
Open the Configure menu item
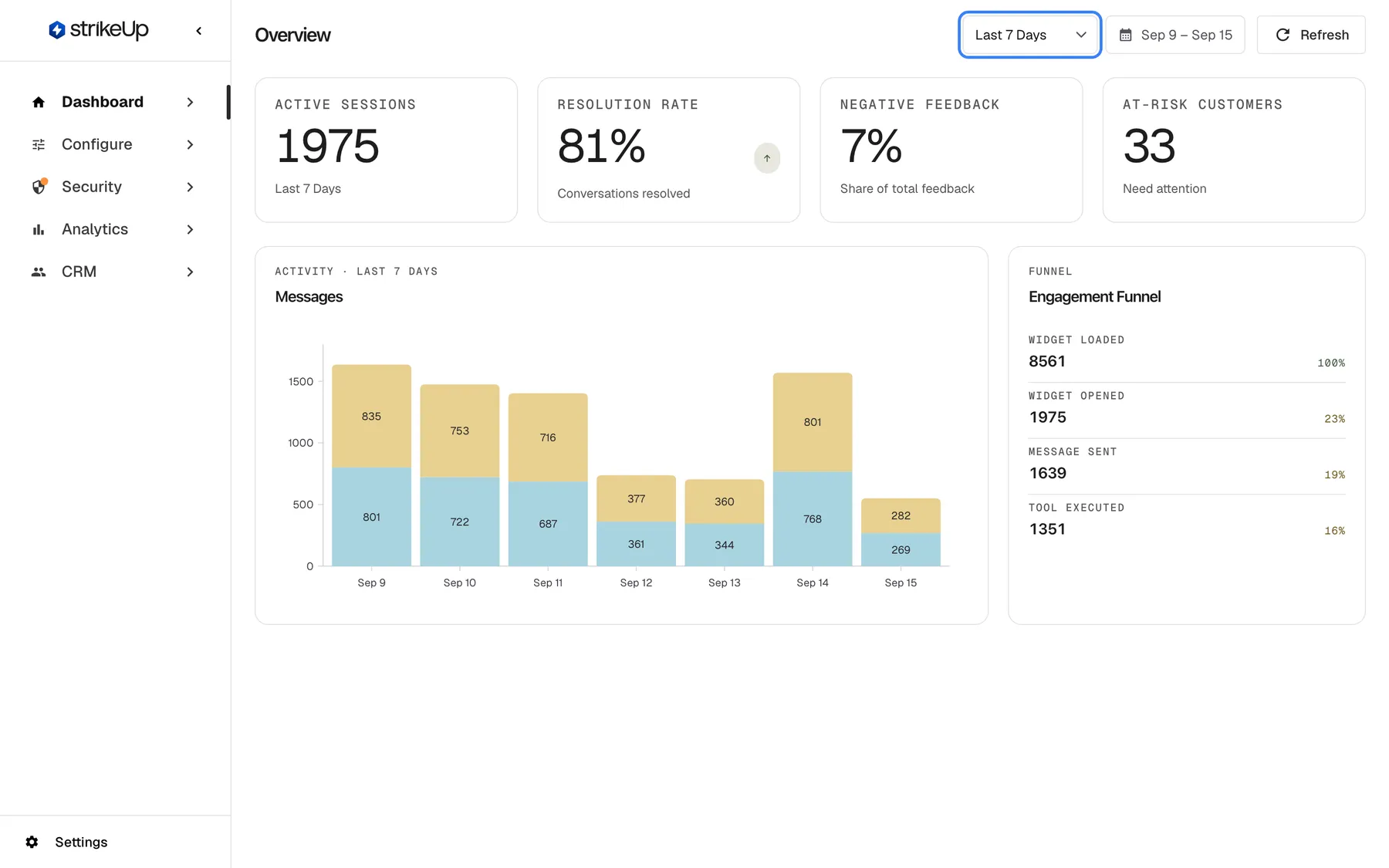(113, 144)
